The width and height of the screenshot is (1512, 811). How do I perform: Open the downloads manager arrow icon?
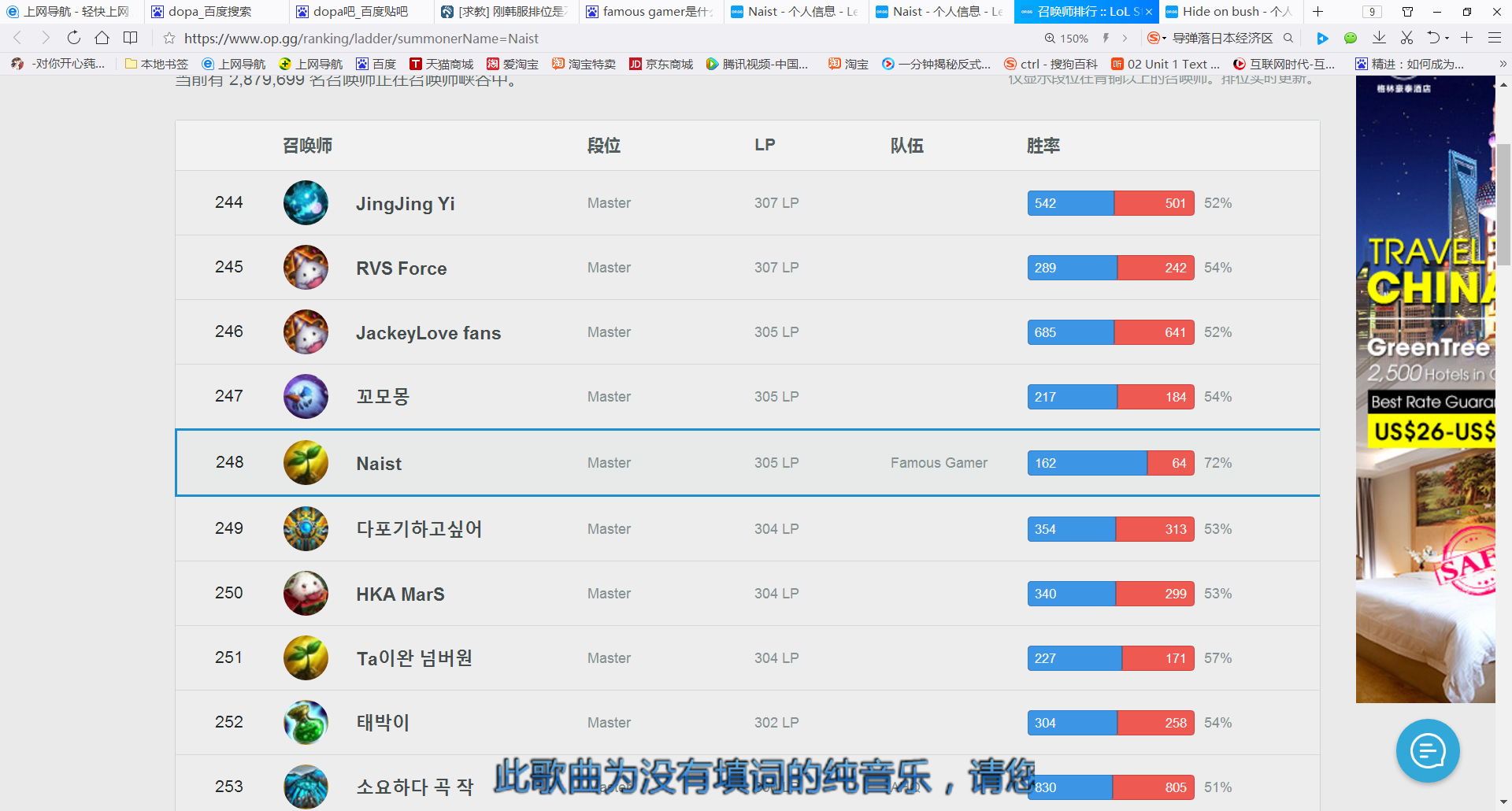click(x=1379, y=38)
